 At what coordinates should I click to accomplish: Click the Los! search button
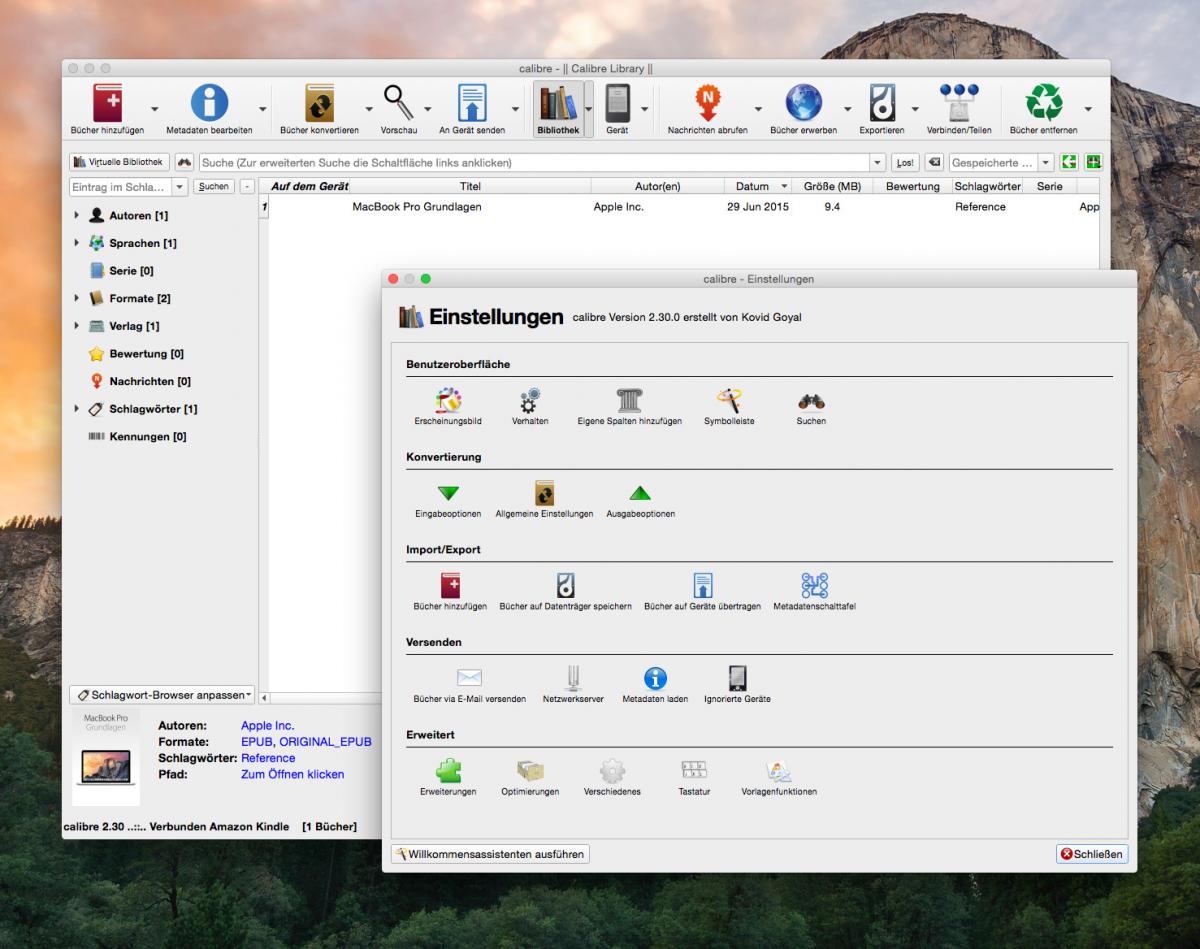(904, 162)
